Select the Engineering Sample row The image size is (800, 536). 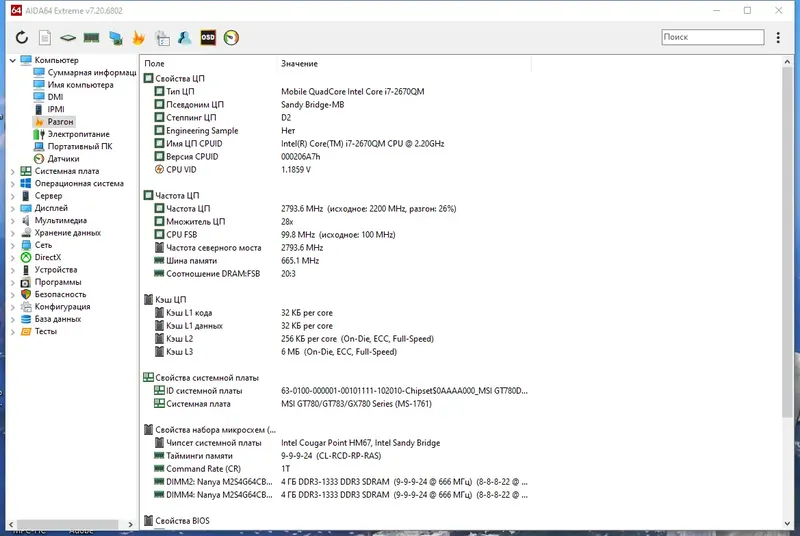pos(335,131)
